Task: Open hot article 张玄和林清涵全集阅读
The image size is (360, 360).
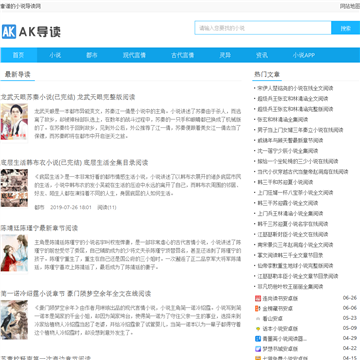Action: coord(283,119)
